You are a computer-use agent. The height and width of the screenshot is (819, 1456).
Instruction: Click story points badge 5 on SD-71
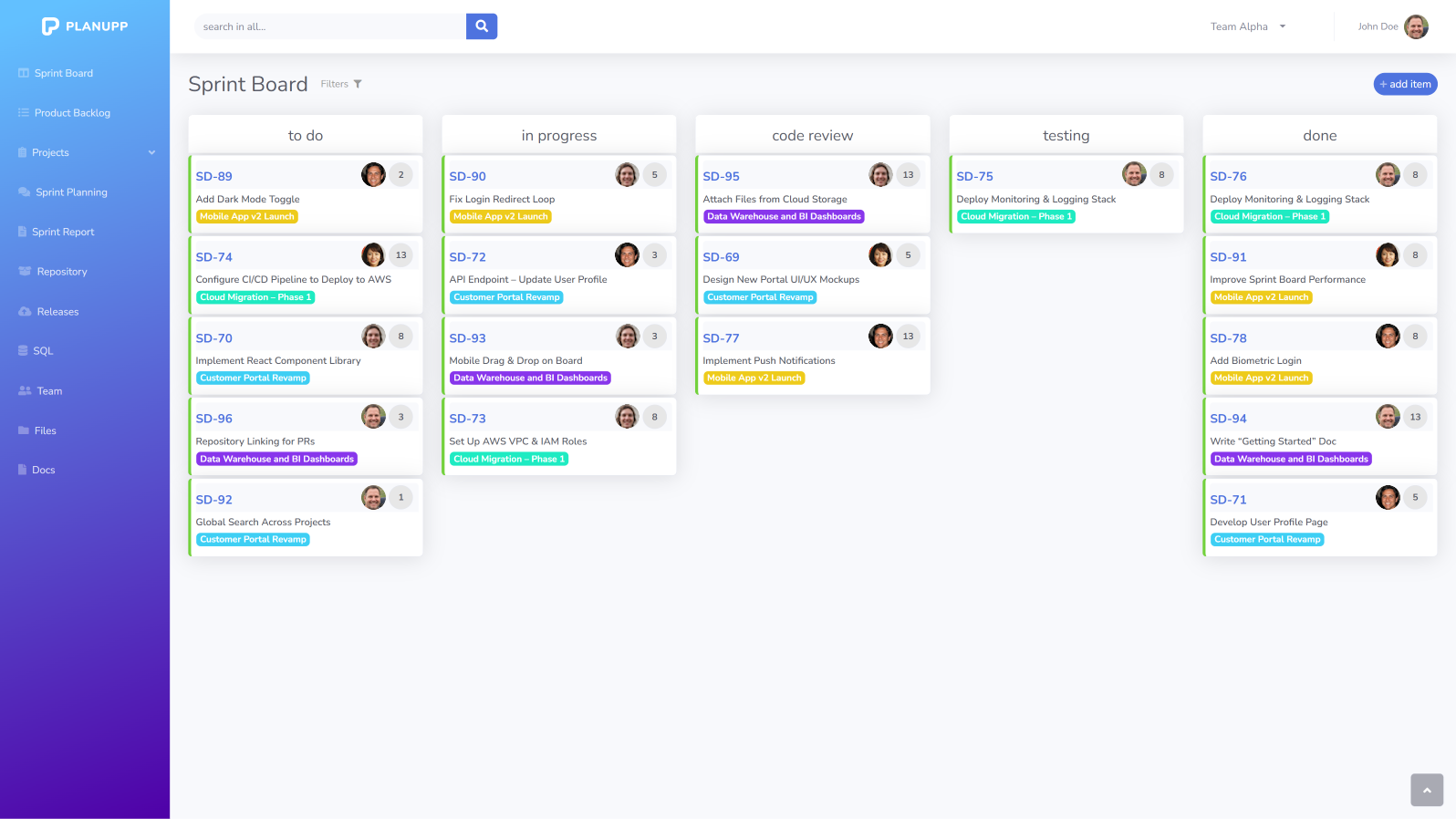1415,497
